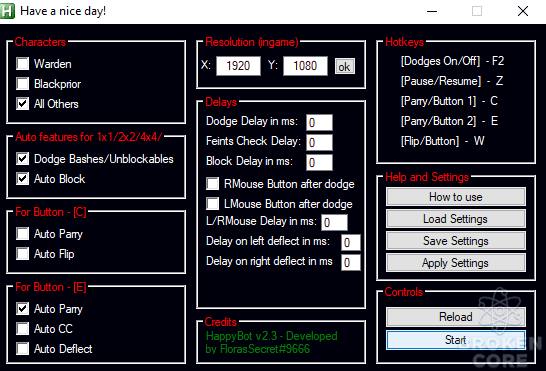Enable Auto Parry for Button [C]

[x=23, y=233]
